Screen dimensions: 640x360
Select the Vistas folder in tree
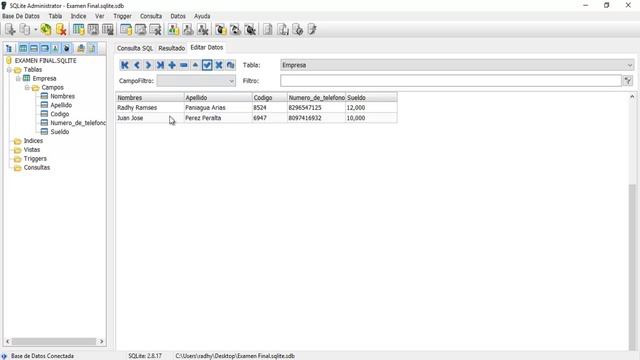(32, 150)
